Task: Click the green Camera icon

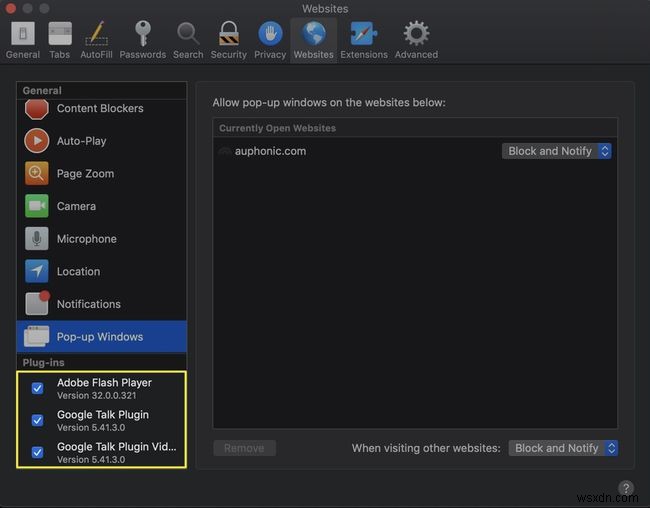Action: pos(36,206)
